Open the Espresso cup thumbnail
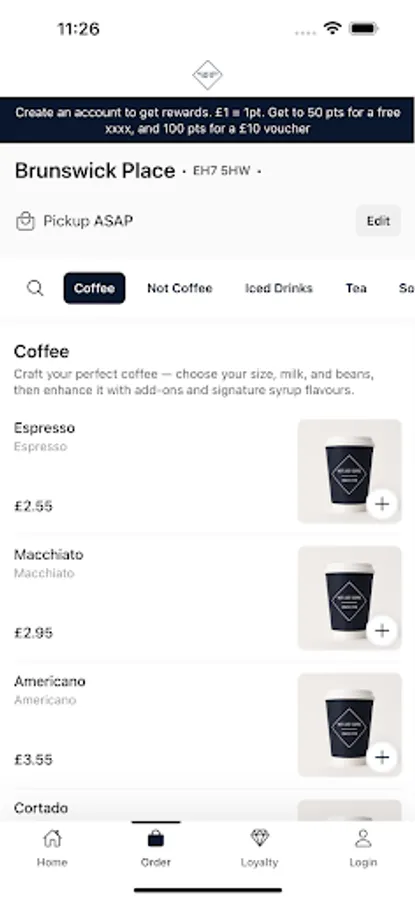 (350, 471)
